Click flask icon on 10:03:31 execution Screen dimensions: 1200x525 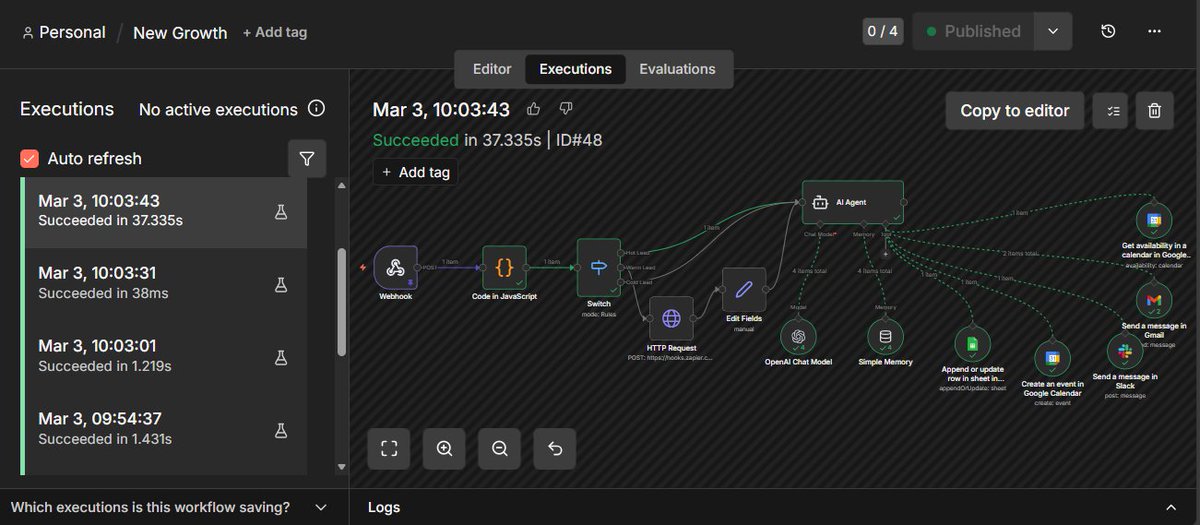pyautogui.click(x=281, y=284)
